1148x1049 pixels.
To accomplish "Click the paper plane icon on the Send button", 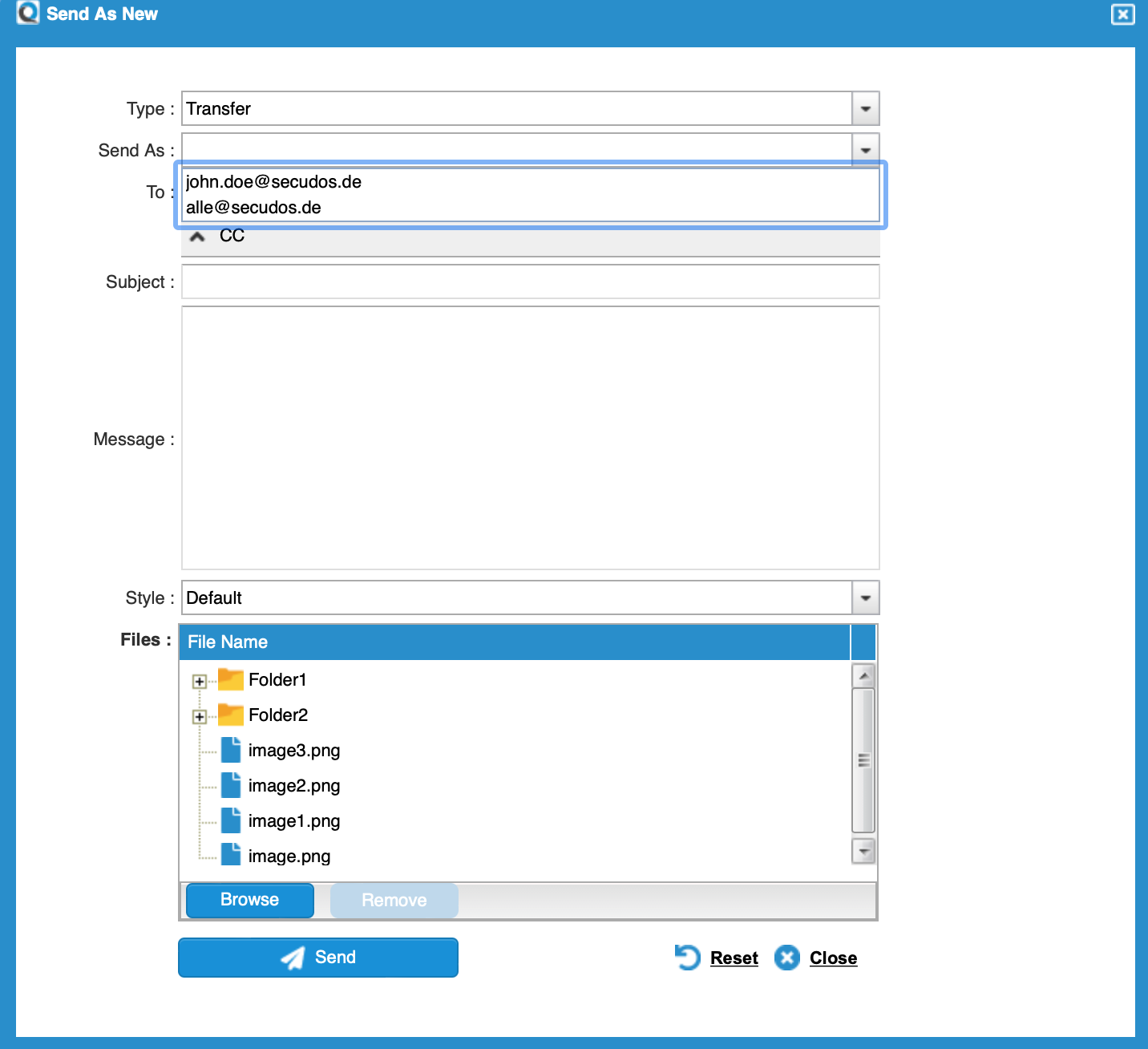I will (293, 957).
